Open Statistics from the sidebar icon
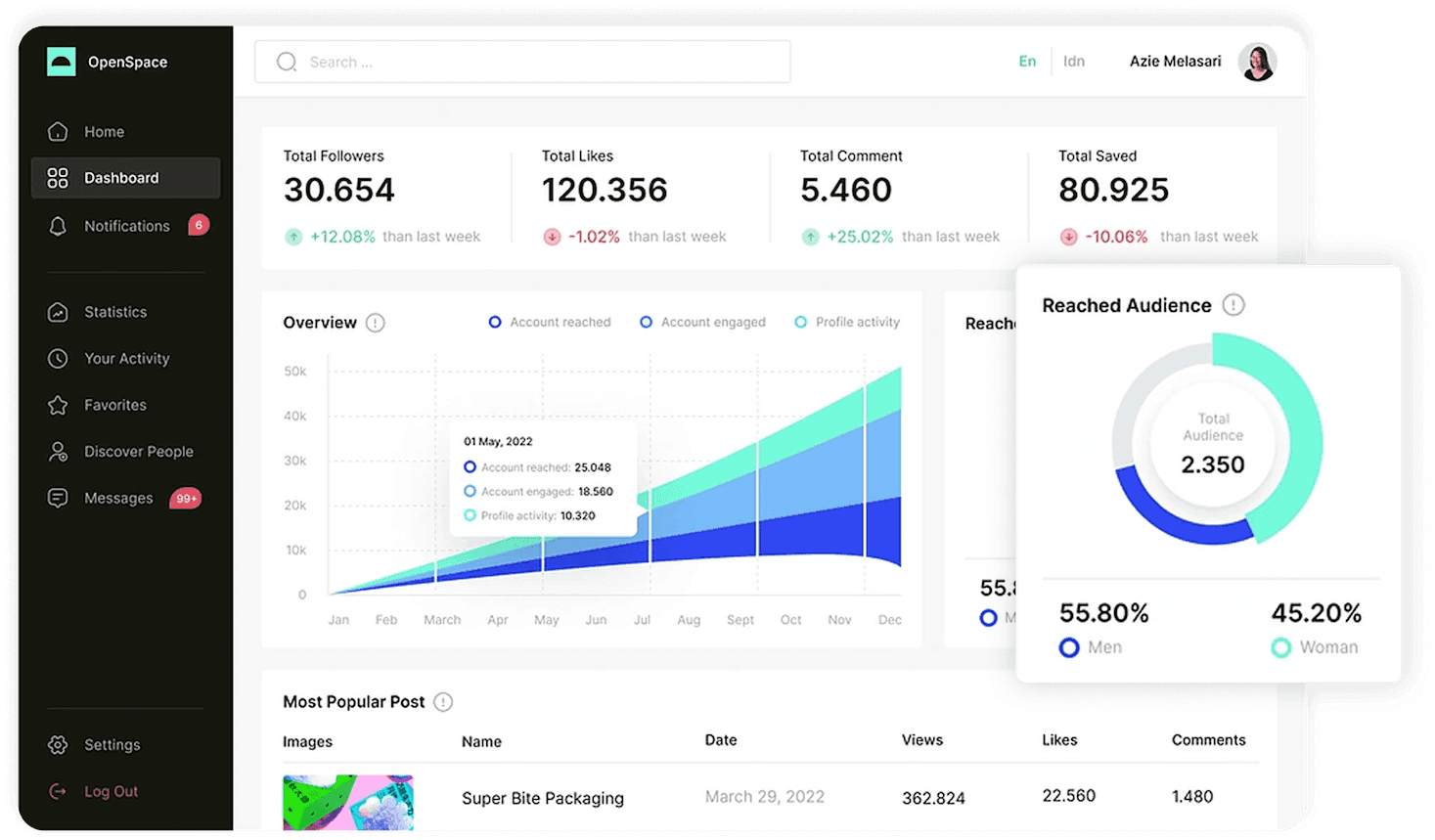 59,311
